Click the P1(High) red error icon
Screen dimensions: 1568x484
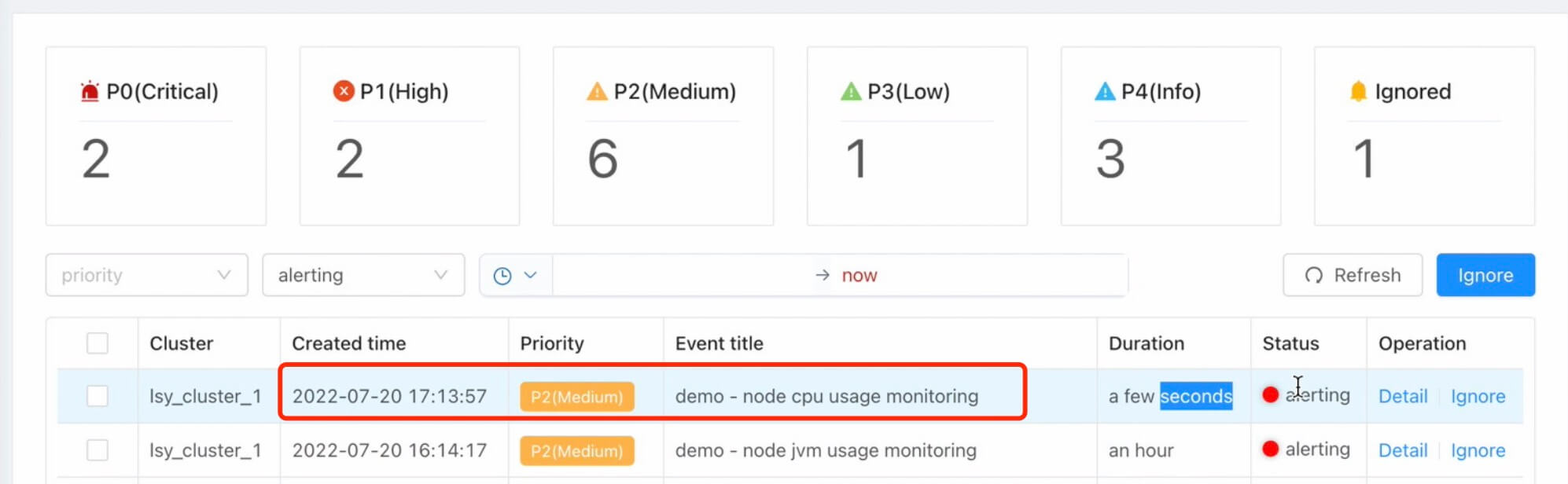344,91
